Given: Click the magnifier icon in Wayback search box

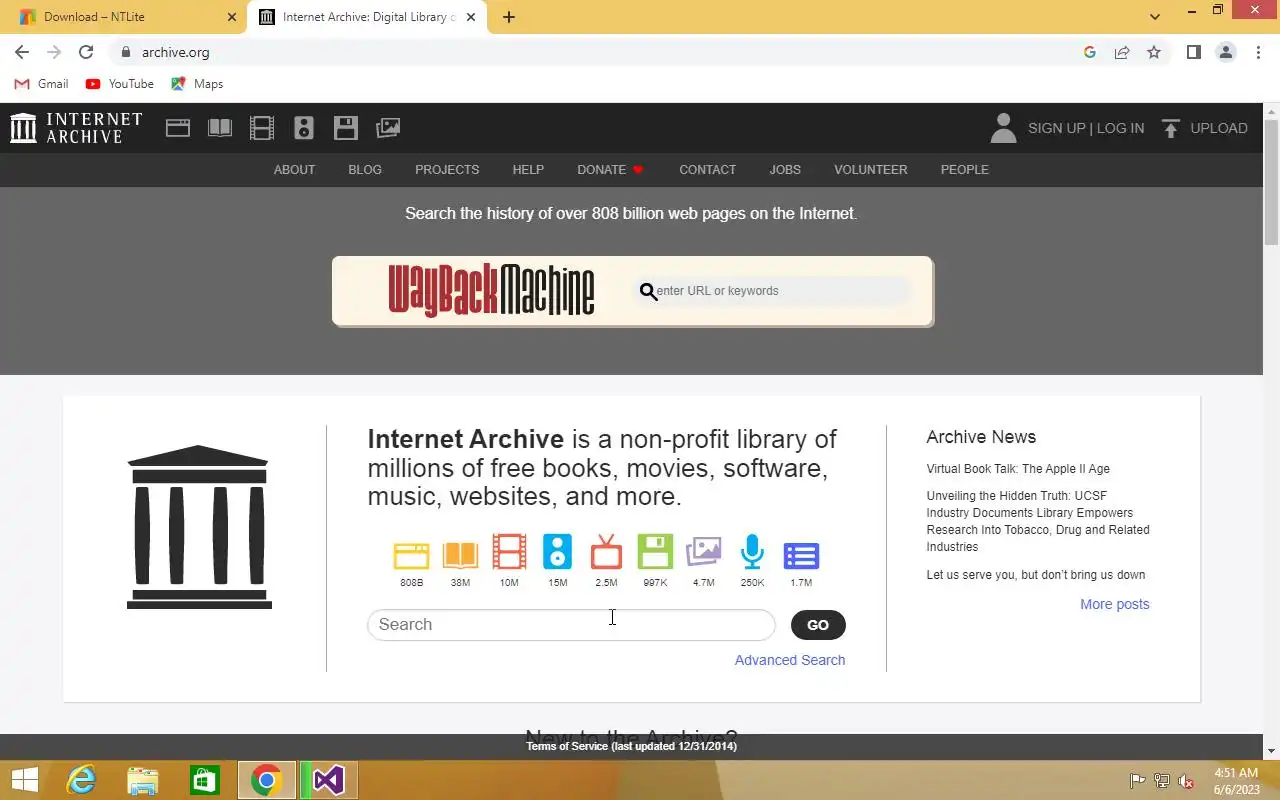Looking at the screenshot, I should point(648,291).
